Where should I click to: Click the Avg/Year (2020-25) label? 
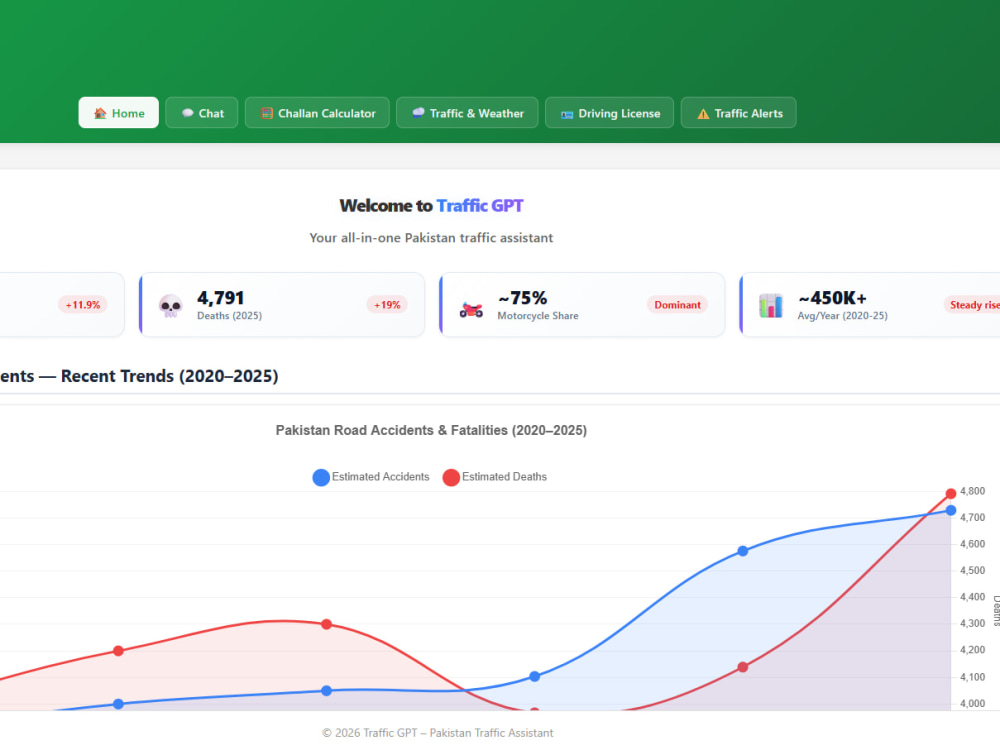(842, 316)
